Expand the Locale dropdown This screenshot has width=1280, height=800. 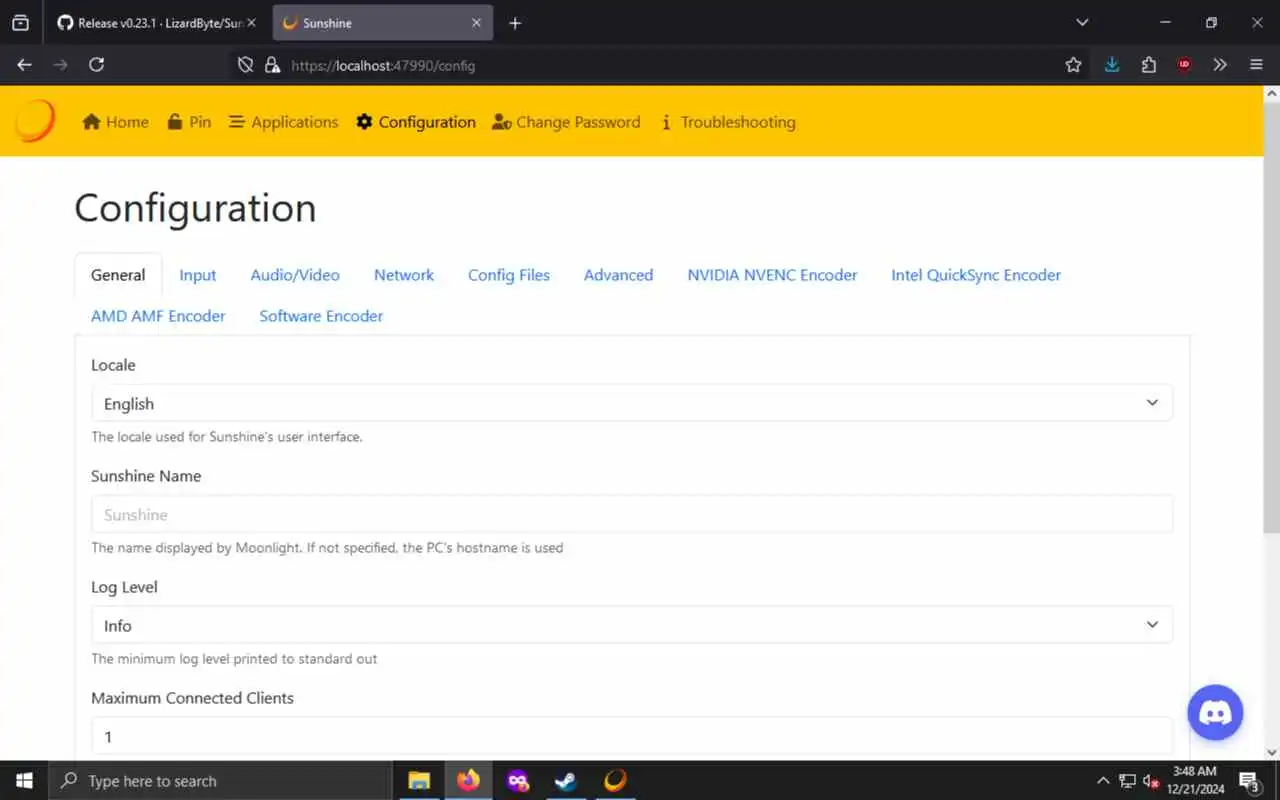[x=632, y=403]
